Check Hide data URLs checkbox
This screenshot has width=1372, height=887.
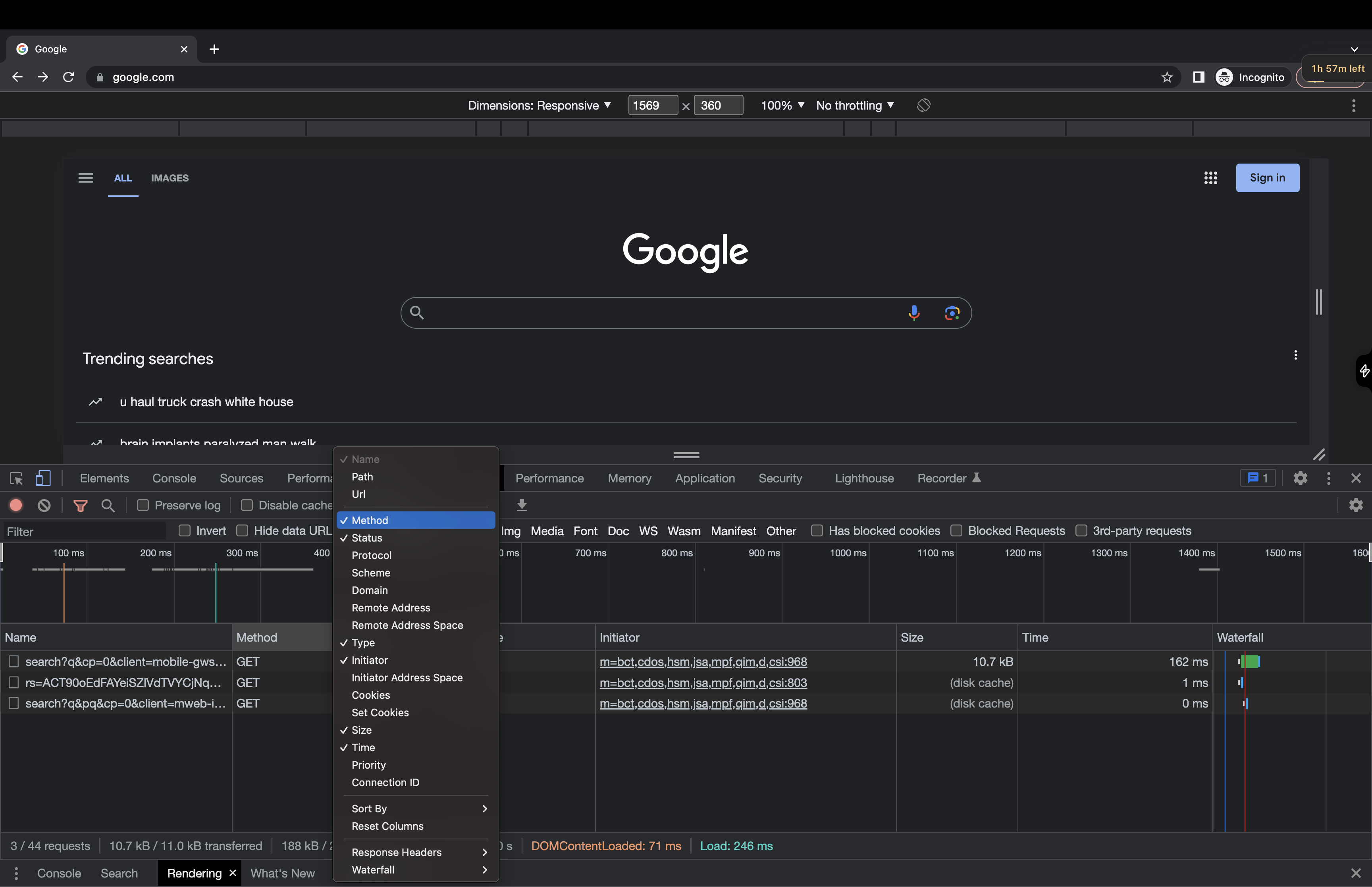243,531
